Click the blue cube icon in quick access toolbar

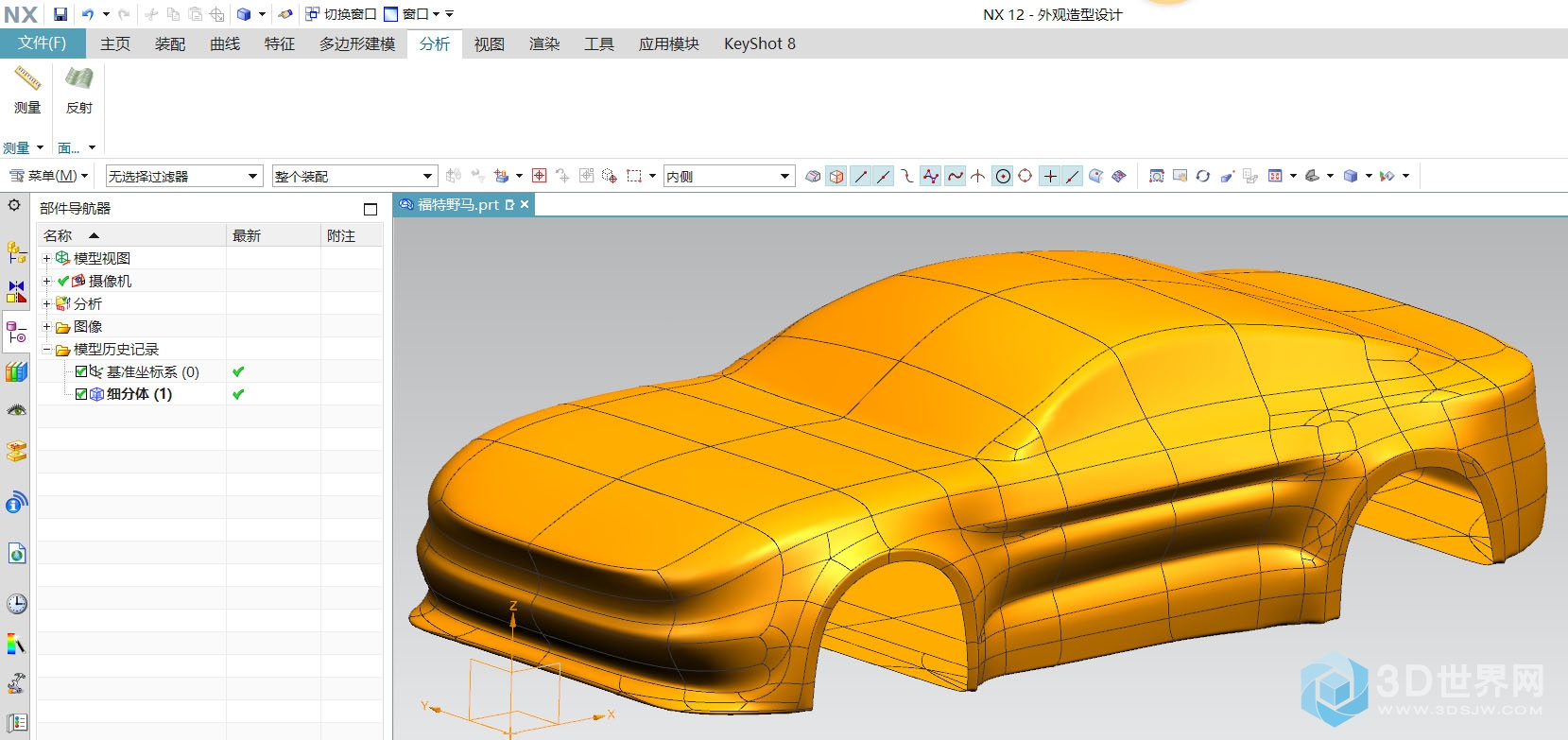coord(244,14)
